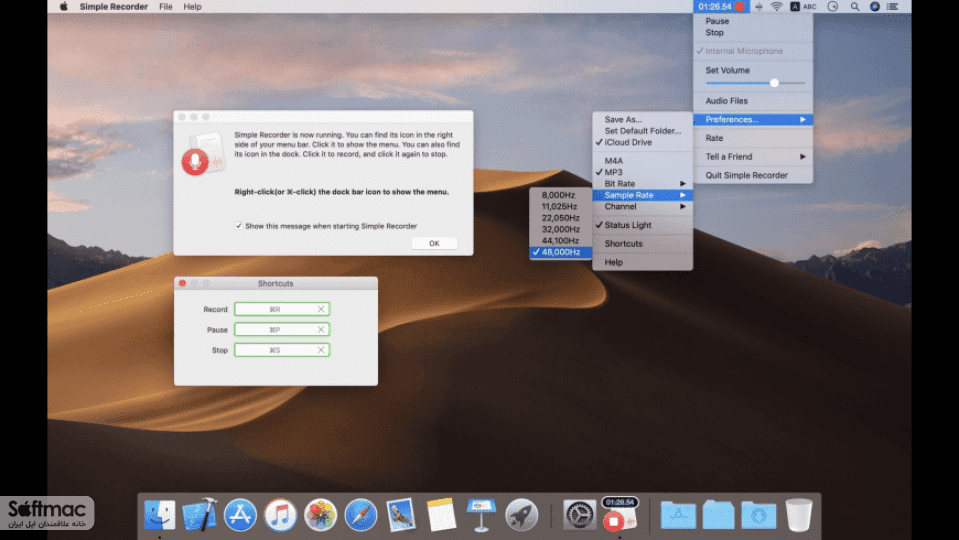959x540 pixels.
Task: Choose the 8,000Hz sample rate
Action: pyautogui.click(x=560, y=195)
